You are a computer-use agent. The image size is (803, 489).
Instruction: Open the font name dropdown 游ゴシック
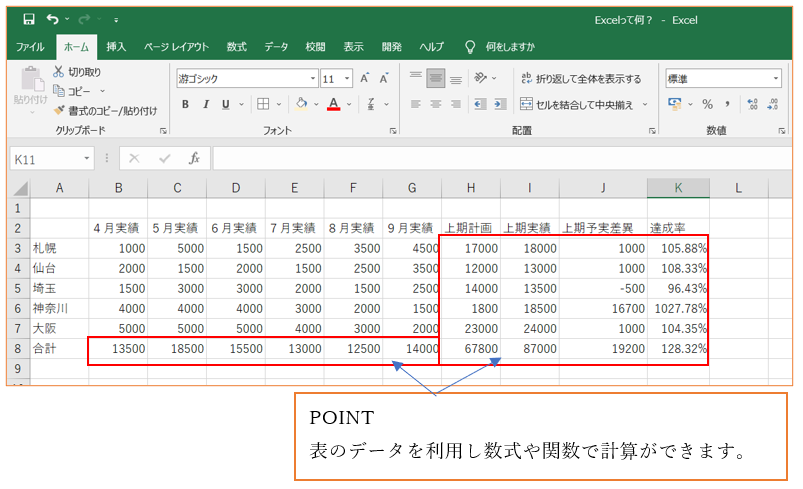click(x=312, y=78)
